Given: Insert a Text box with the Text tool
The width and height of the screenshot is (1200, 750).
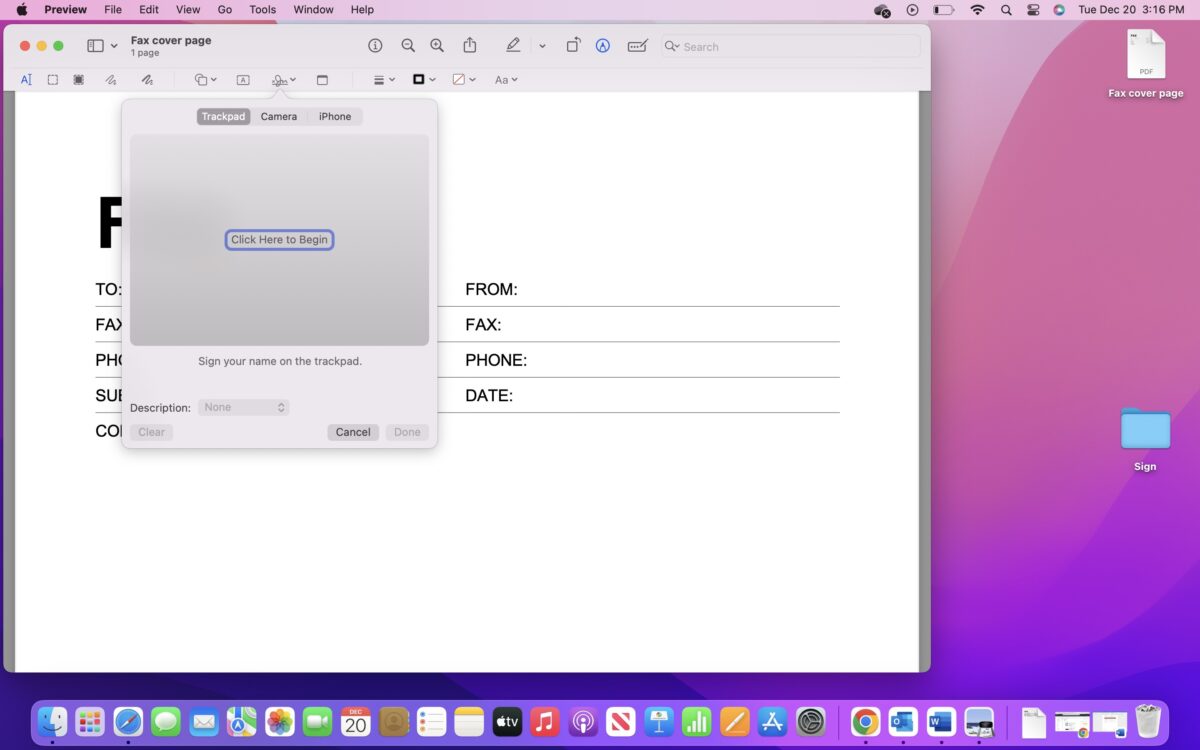Looking at the screenshot, I should click(x=243, y=80).
